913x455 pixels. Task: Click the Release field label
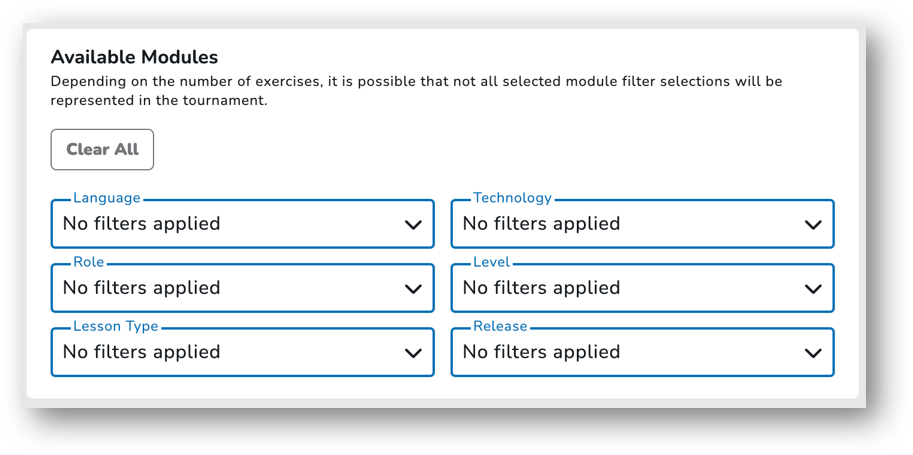pyautogui.click(x=500, y=326)
